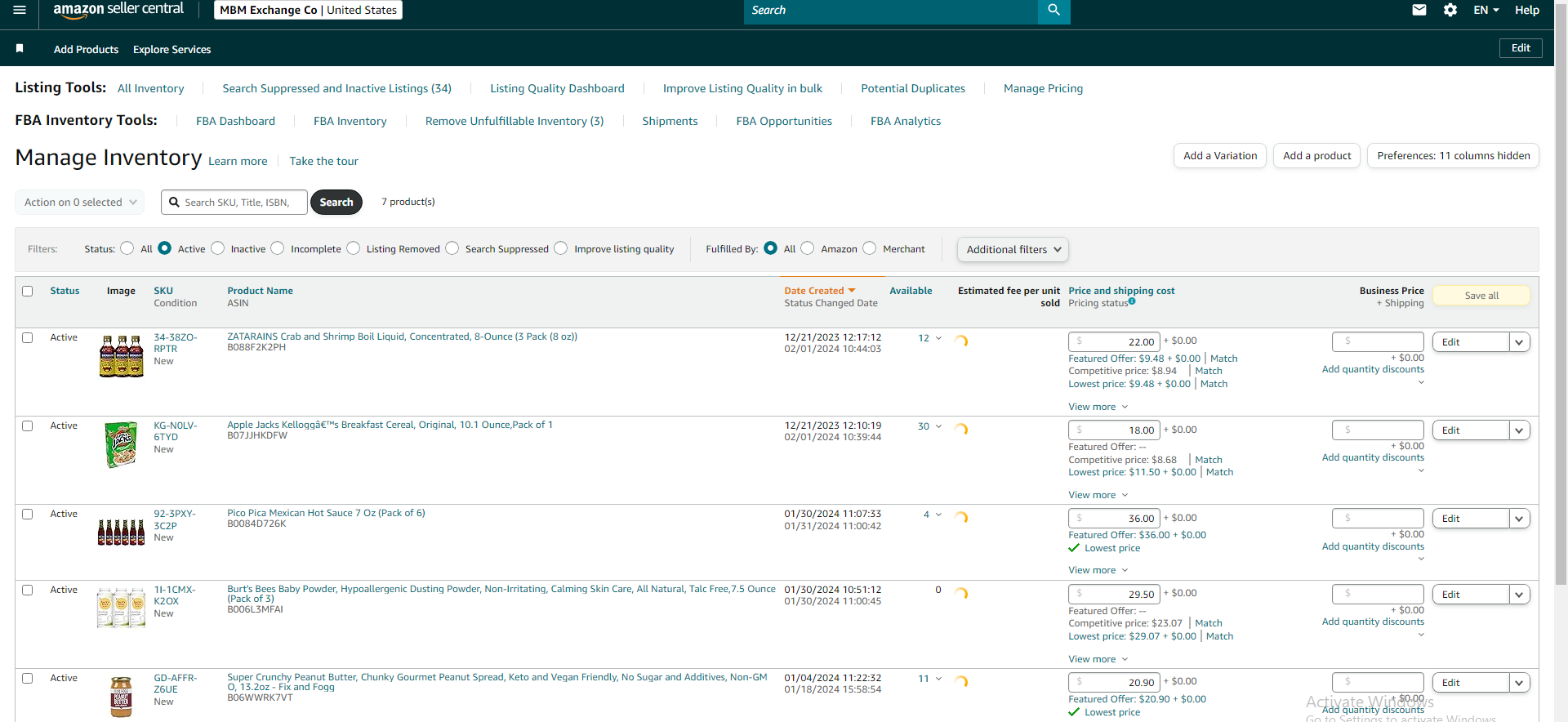Expand View more for Zatarain's pricing
The height and width of the screenshot is (722, 1568).
click(1098, 407)
